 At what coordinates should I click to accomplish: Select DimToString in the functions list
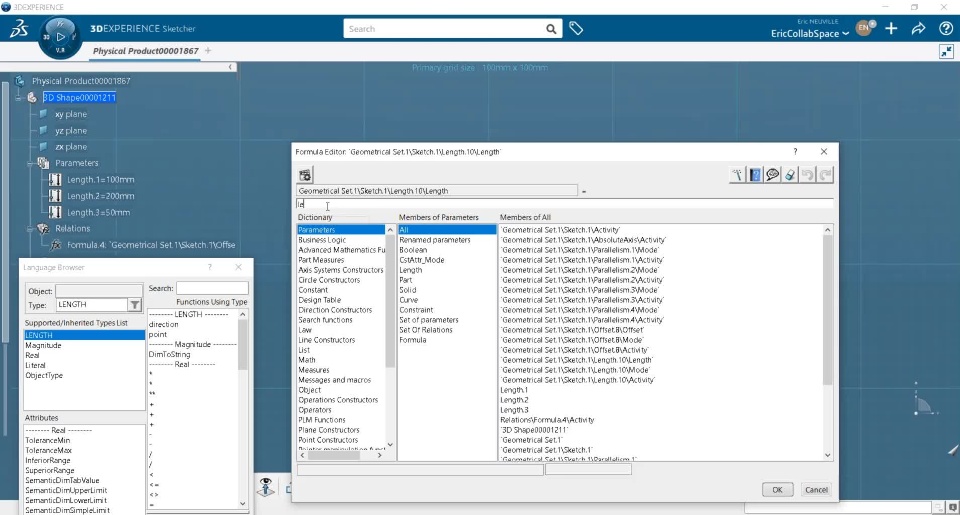point(170,355)
